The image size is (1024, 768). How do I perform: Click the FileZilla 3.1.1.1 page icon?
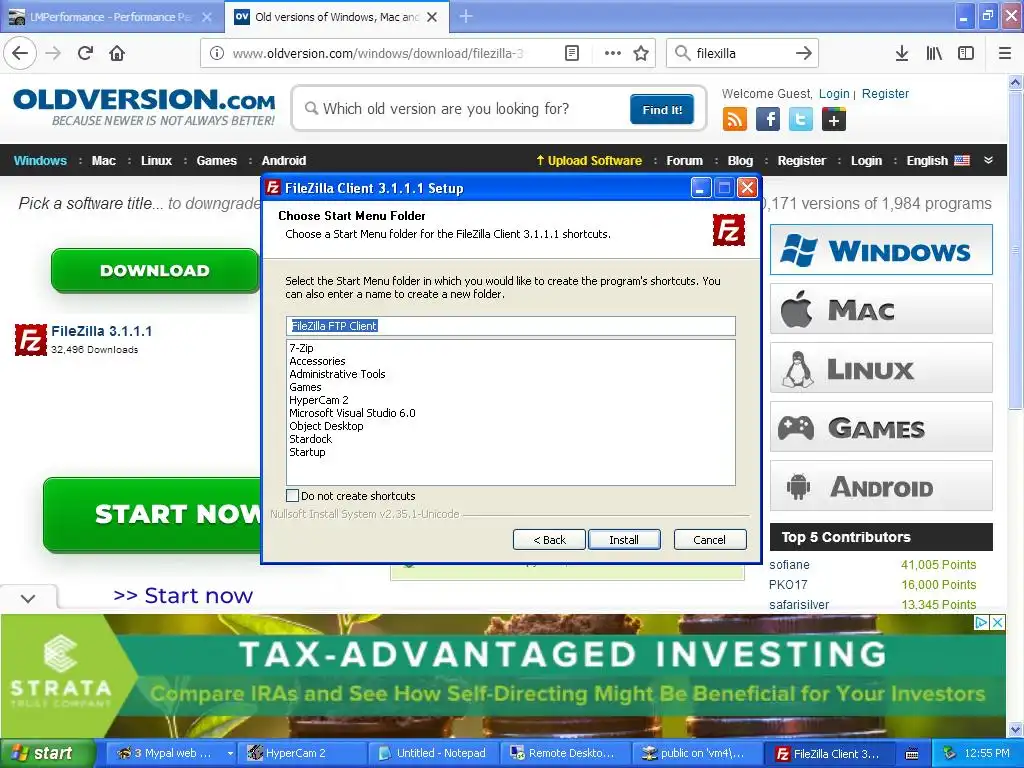pos(31,340)
